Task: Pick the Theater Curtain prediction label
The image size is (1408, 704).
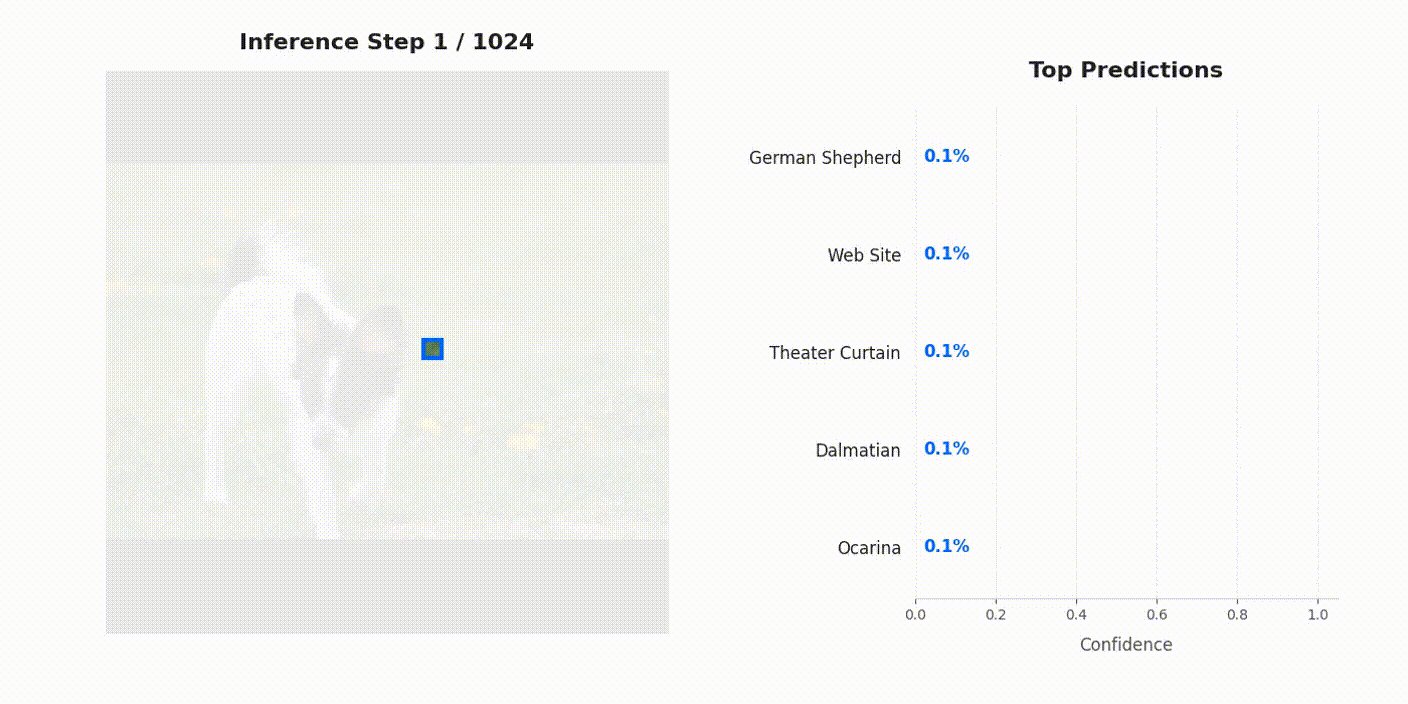Action: point(834,353)
